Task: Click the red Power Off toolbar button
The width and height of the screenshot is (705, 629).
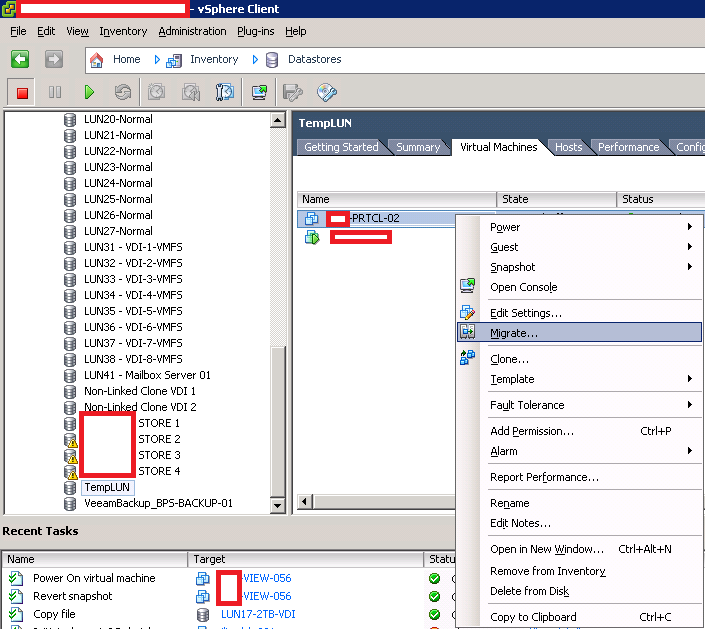Action: pos(22,93)
